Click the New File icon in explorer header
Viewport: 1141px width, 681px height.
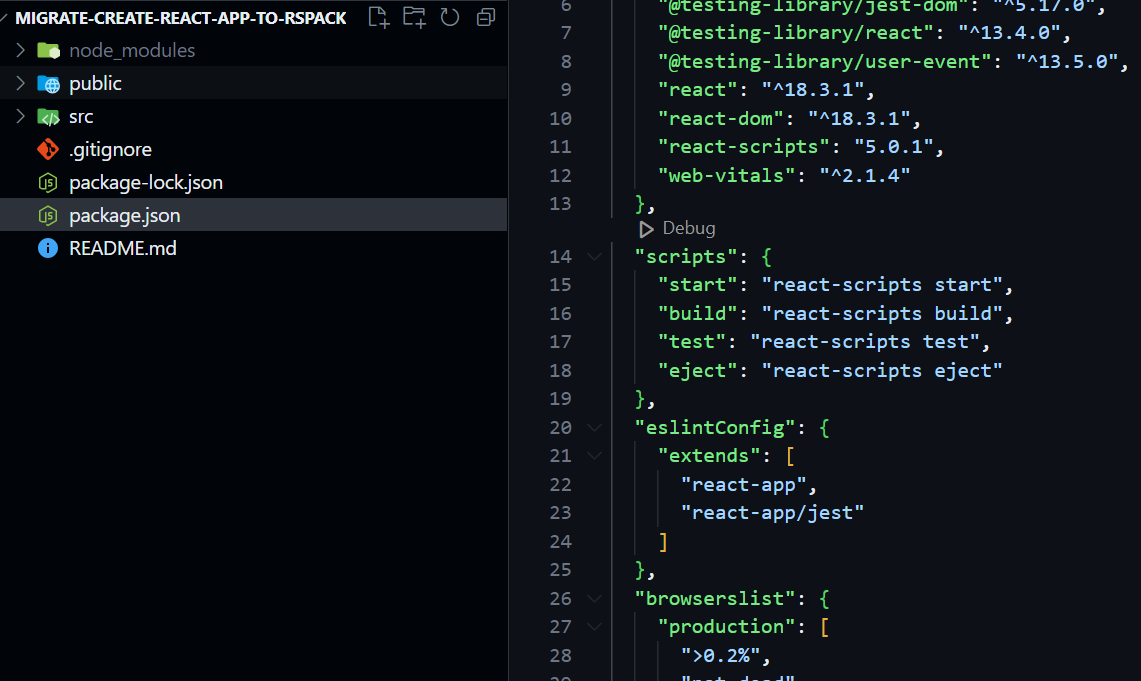coord(378,17)
